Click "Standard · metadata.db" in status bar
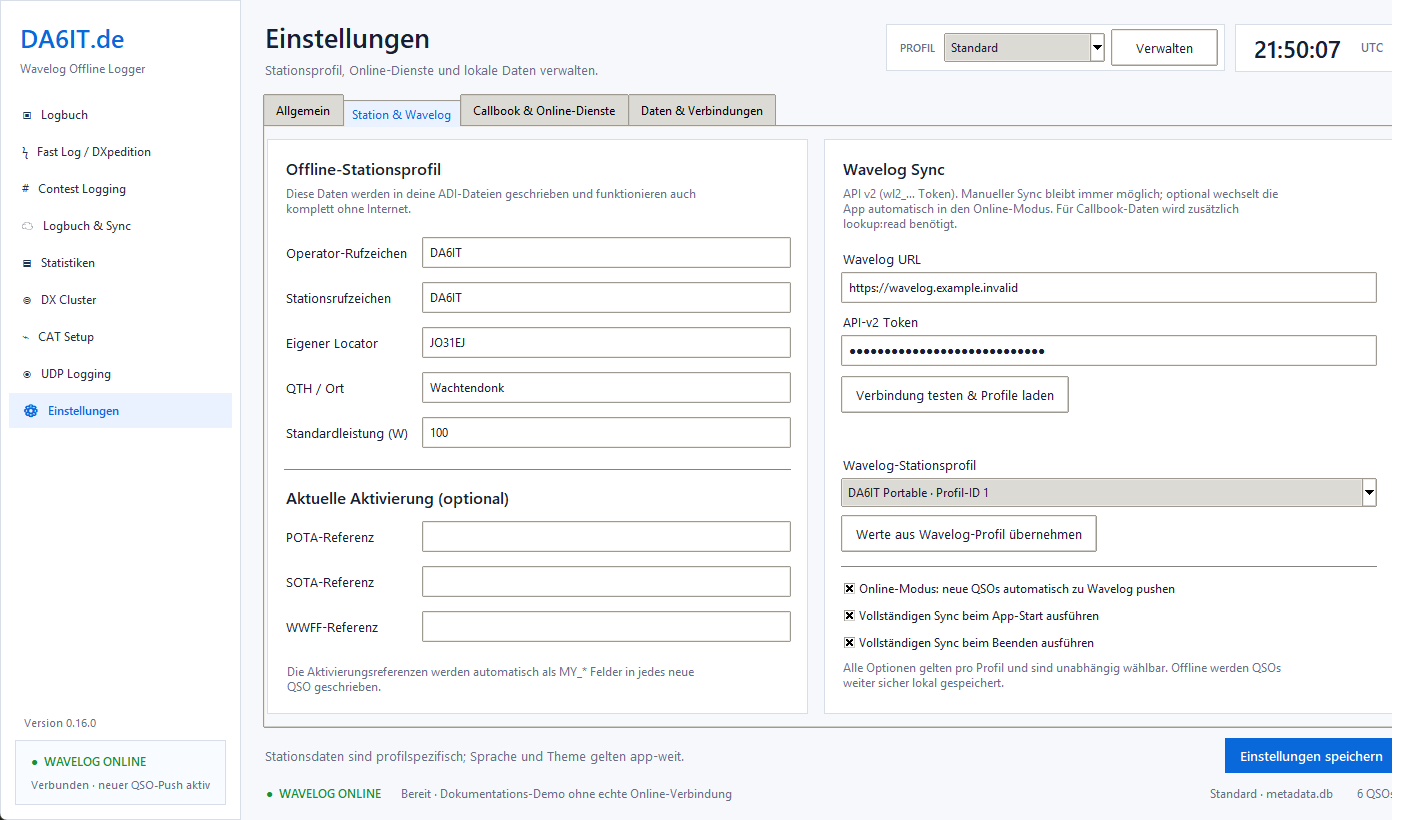 point(1271,794)
